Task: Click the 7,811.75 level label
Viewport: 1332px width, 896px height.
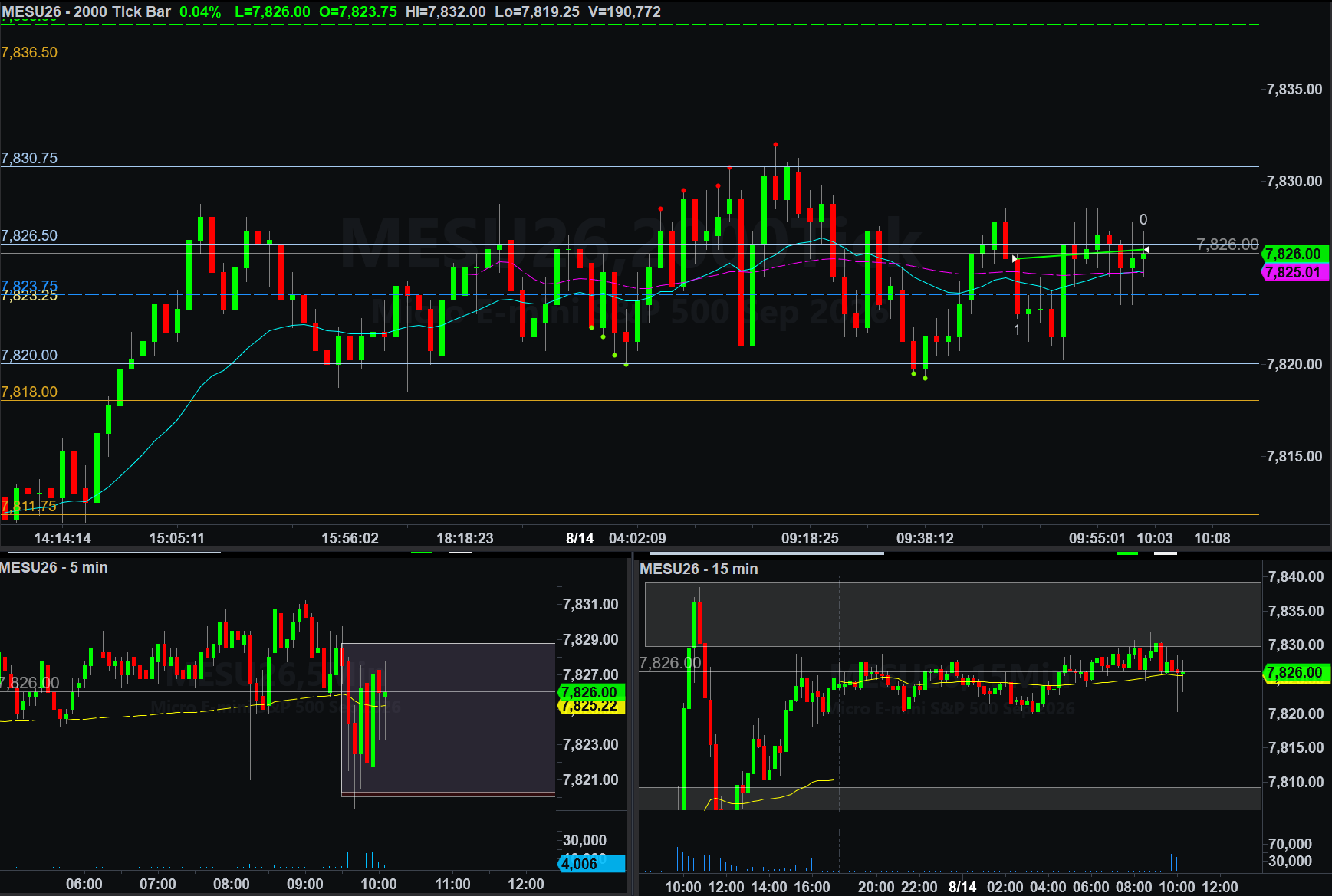Action: 29,506
